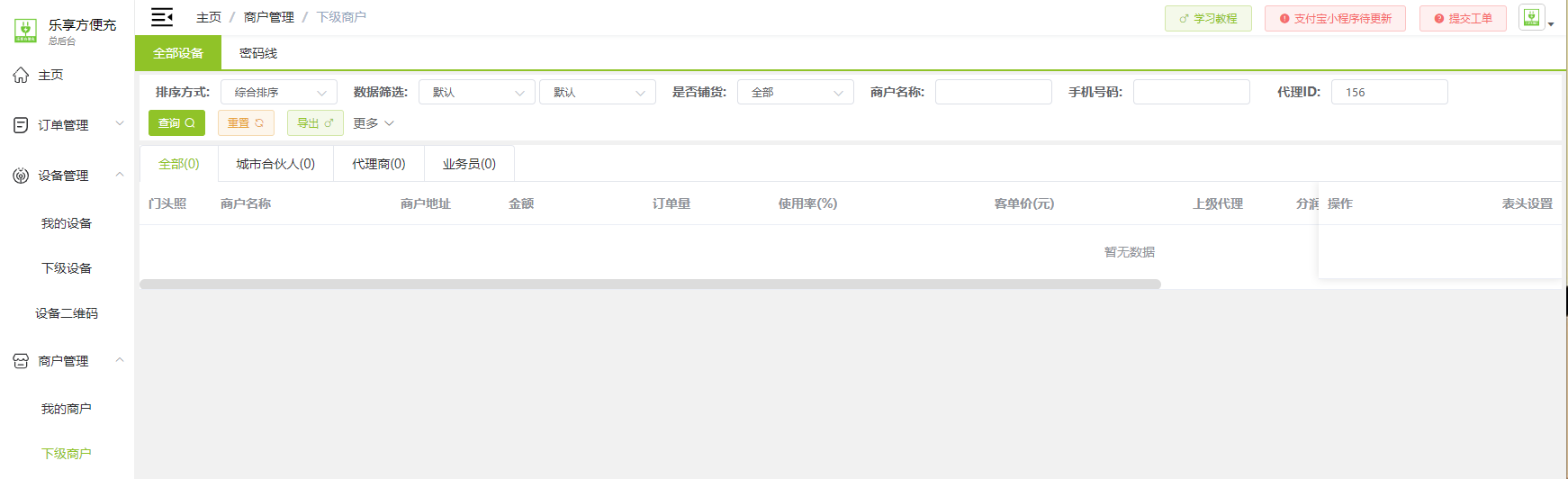The image size is (1568, 479).
Task: Select 下级商户 in the sidebar
Action: coord(67,454)
